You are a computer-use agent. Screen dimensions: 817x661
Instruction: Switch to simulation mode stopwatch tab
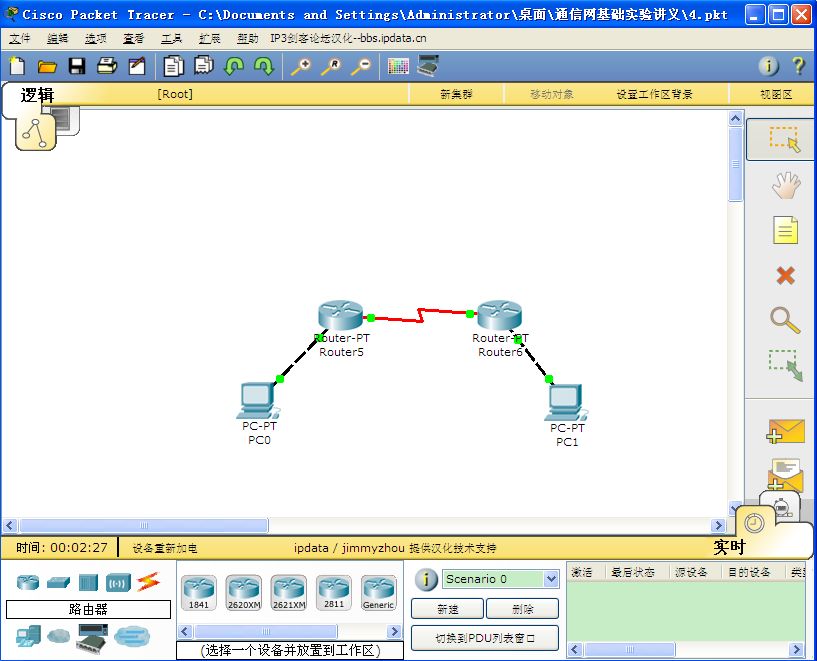point(781,506)
